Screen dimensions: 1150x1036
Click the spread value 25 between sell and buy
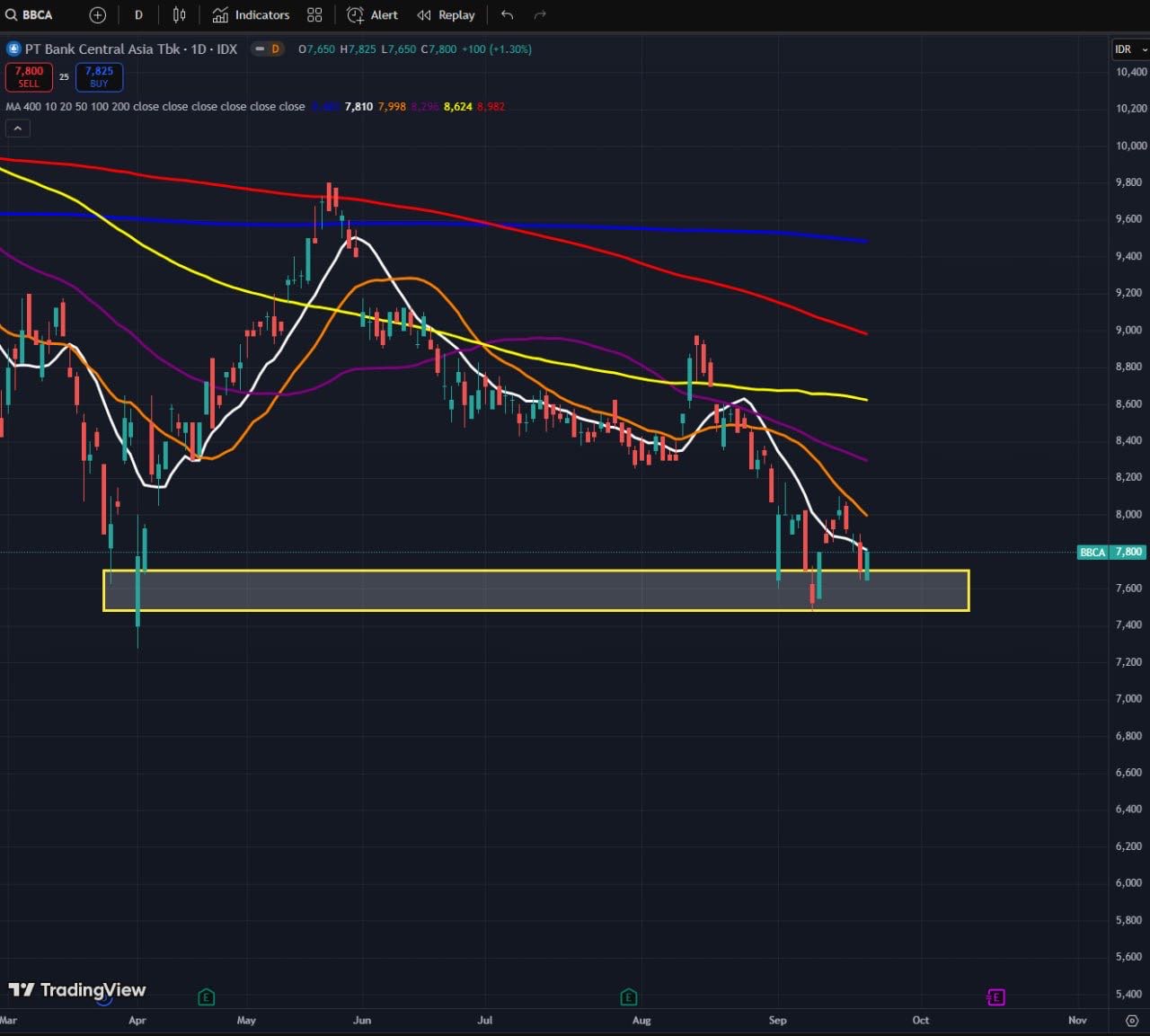(x=64, y=77)
